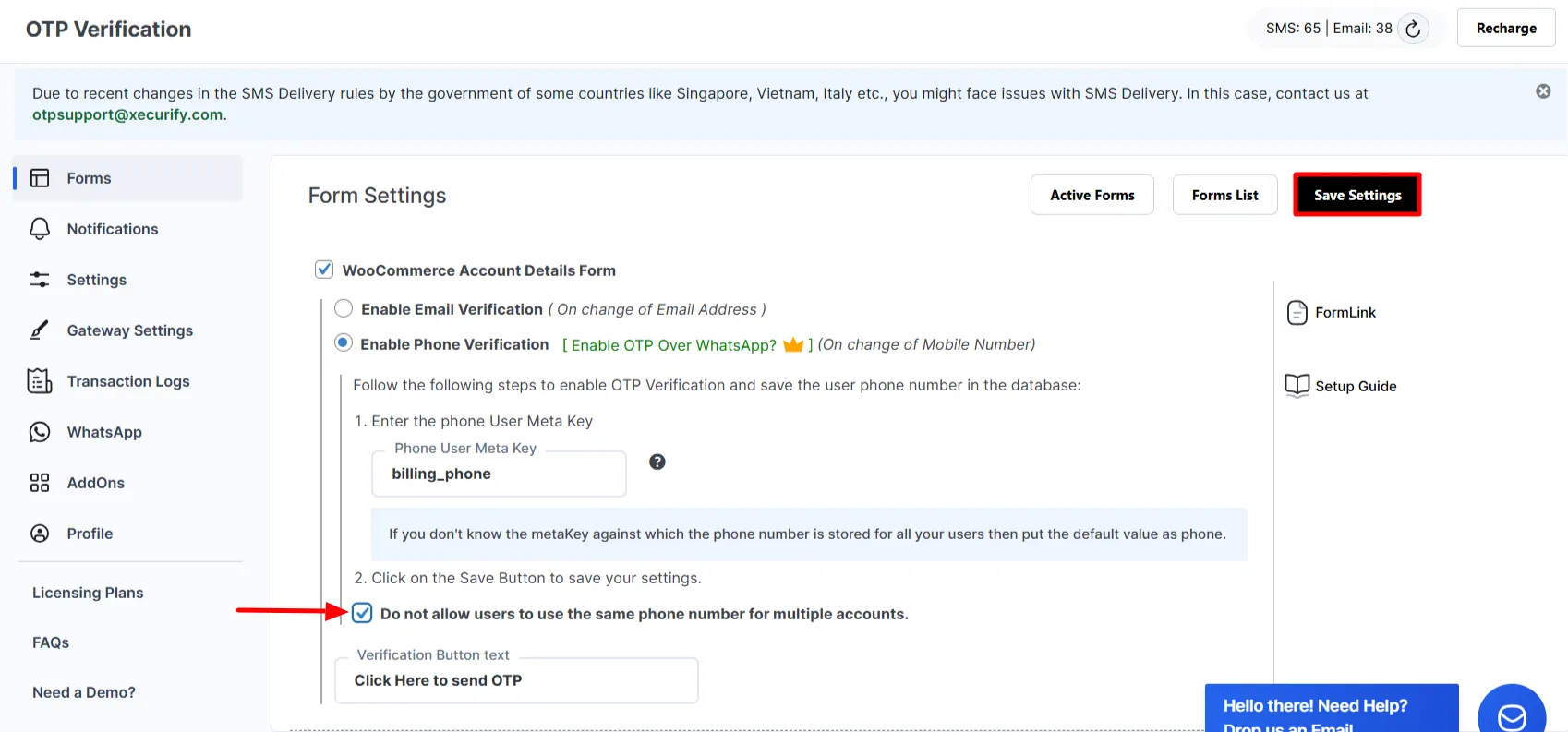The image size is (1568, 732).
Task: View Transaction Logs using its list icon
Action: (40, 380)
